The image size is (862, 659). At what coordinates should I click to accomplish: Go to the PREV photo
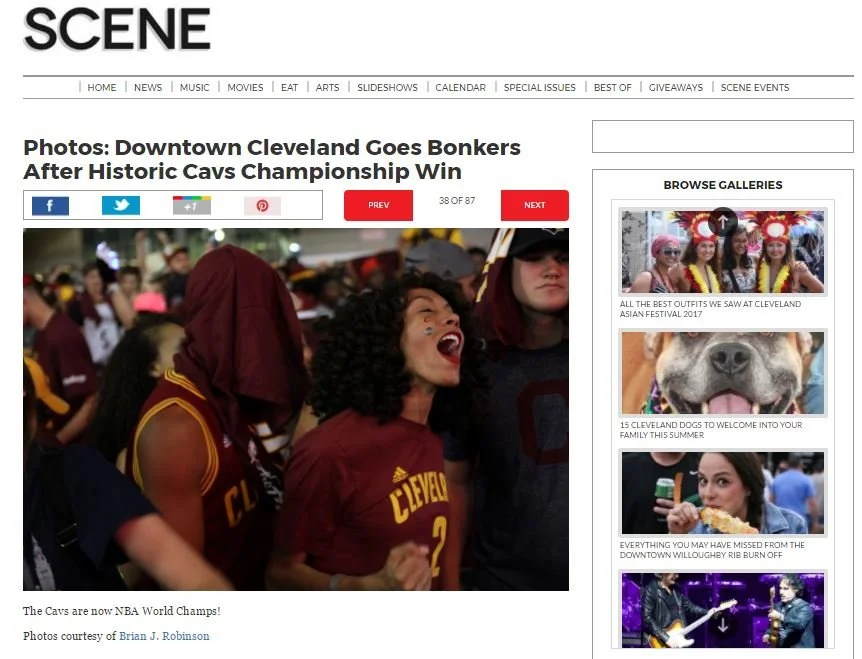[378, 205]
